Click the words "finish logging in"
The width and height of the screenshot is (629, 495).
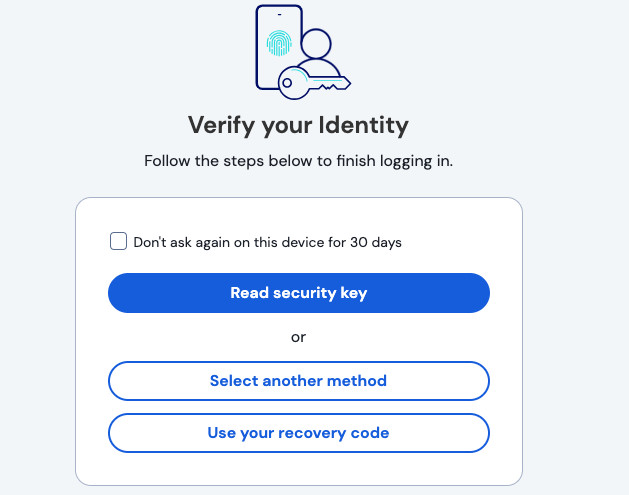(x=397, y=160)
